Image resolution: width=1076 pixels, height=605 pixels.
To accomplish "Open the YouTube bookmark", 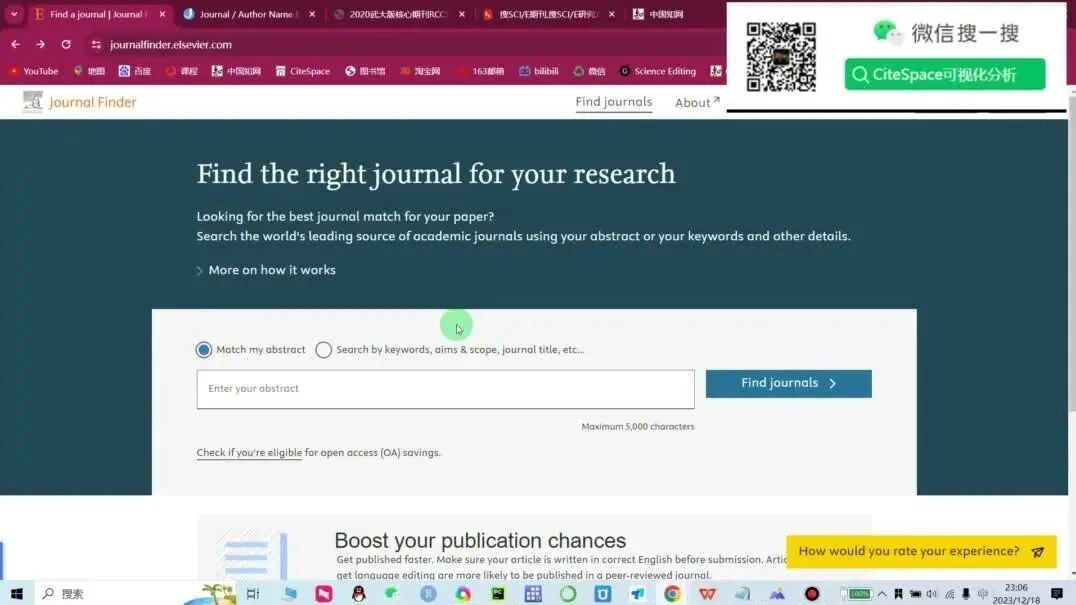I will 34,71.
